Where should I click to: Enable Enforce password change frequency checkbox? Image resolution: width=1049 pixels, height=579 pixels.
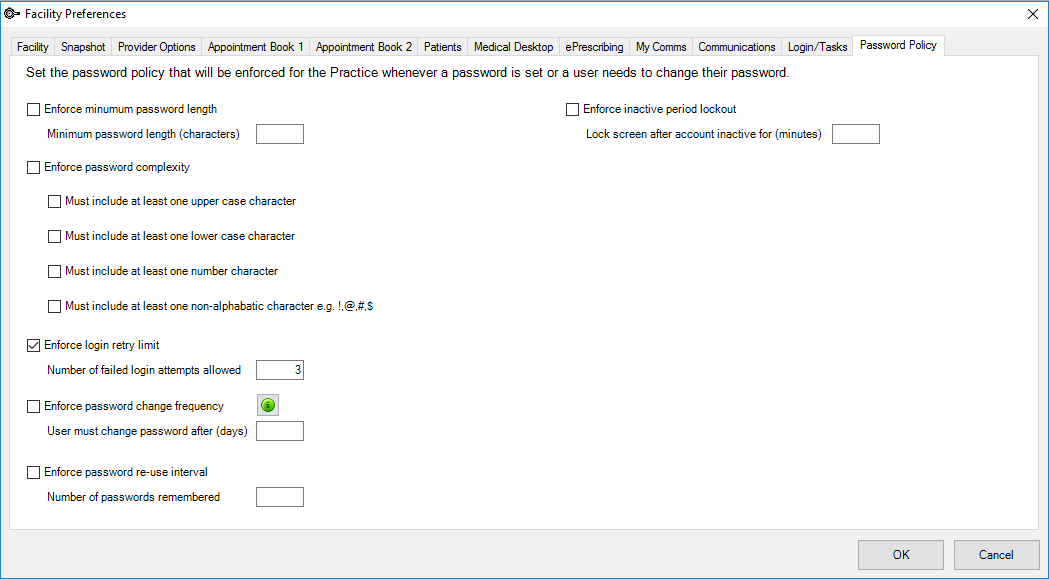tap(33, 406)
